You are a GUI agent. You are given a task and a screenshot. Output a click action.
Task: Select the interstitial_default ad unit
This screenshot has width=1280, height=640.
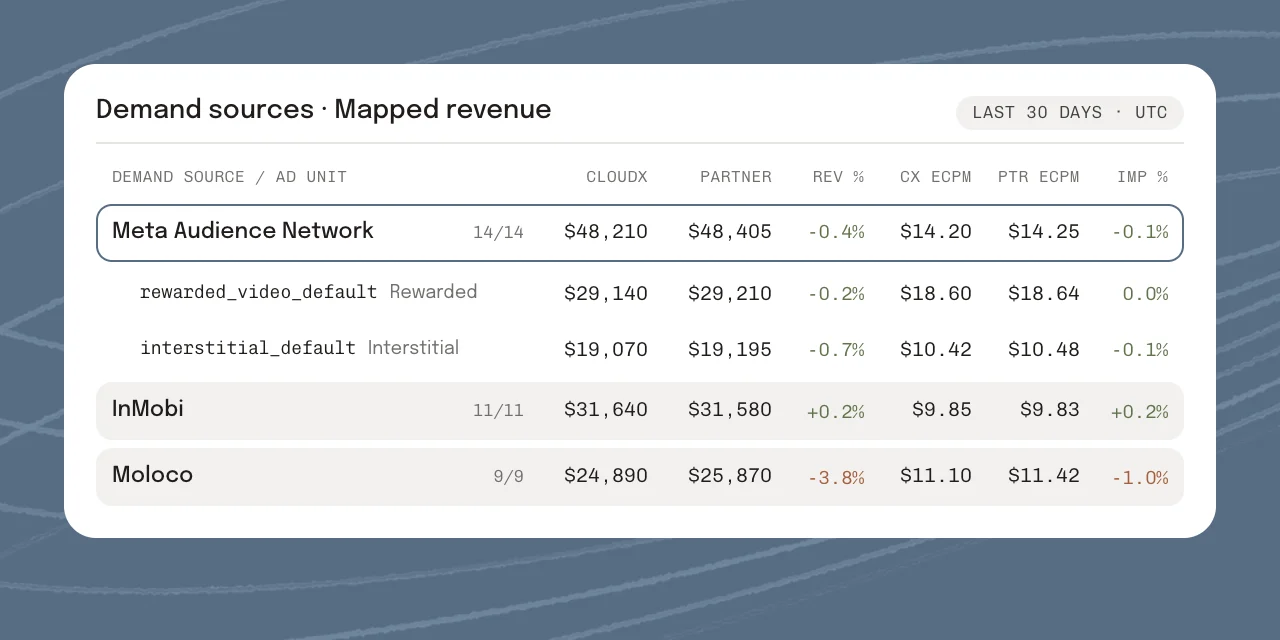(x=248, y=348)
